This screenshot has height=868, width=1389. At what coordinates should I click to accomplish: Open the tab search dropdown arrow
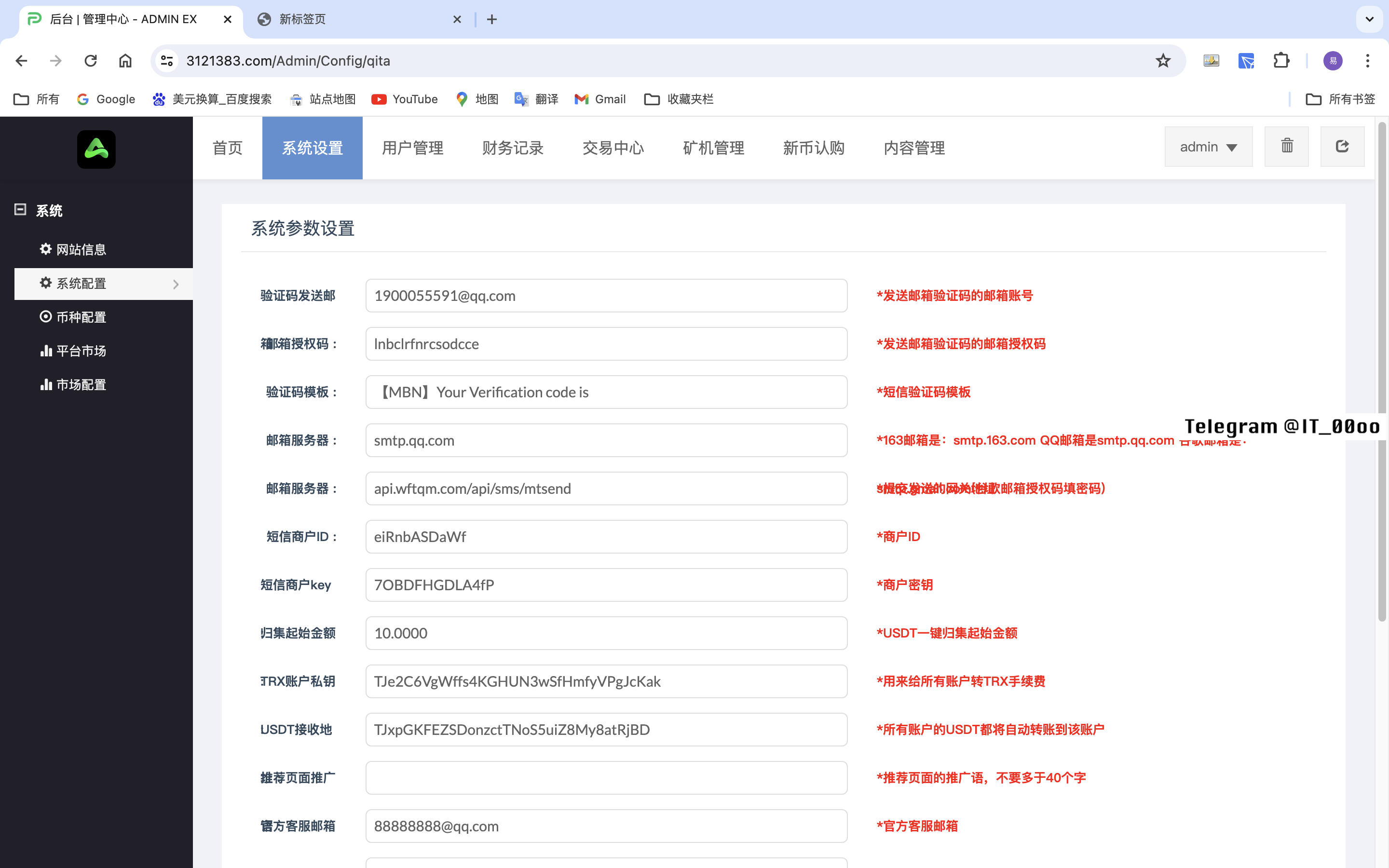tap(1370, 19)
